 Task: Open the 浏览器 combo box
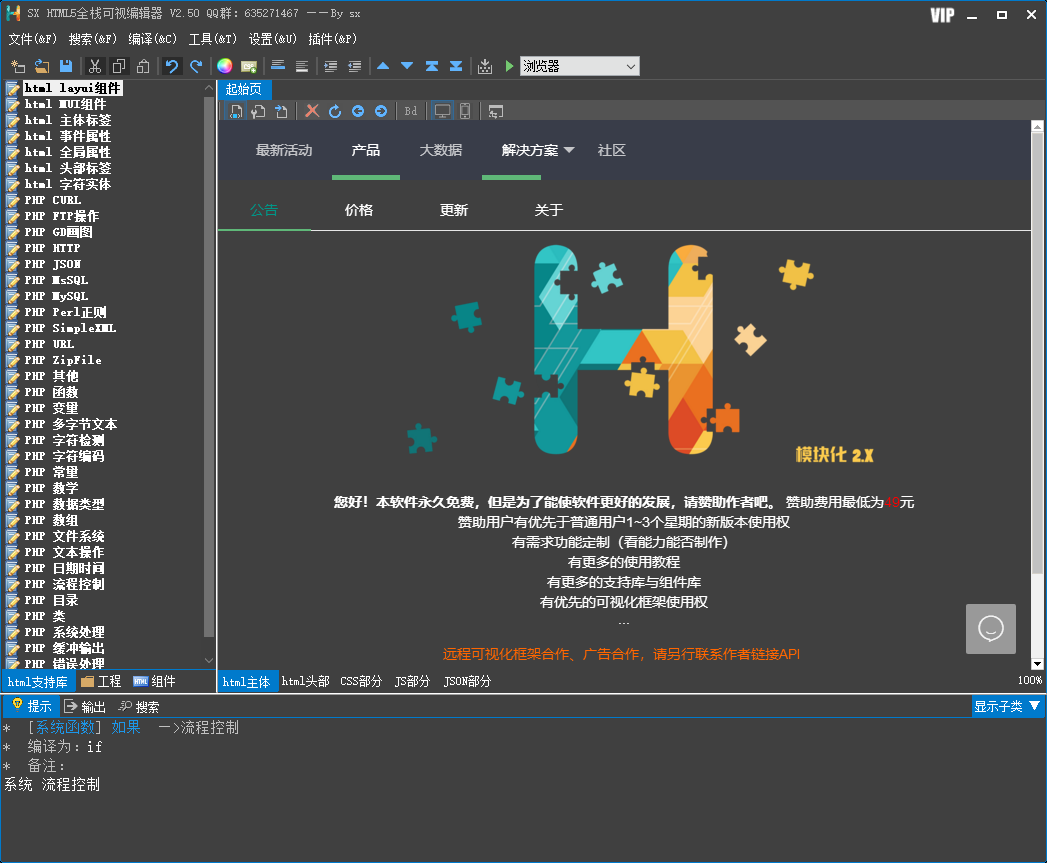[x=579, y=66]
